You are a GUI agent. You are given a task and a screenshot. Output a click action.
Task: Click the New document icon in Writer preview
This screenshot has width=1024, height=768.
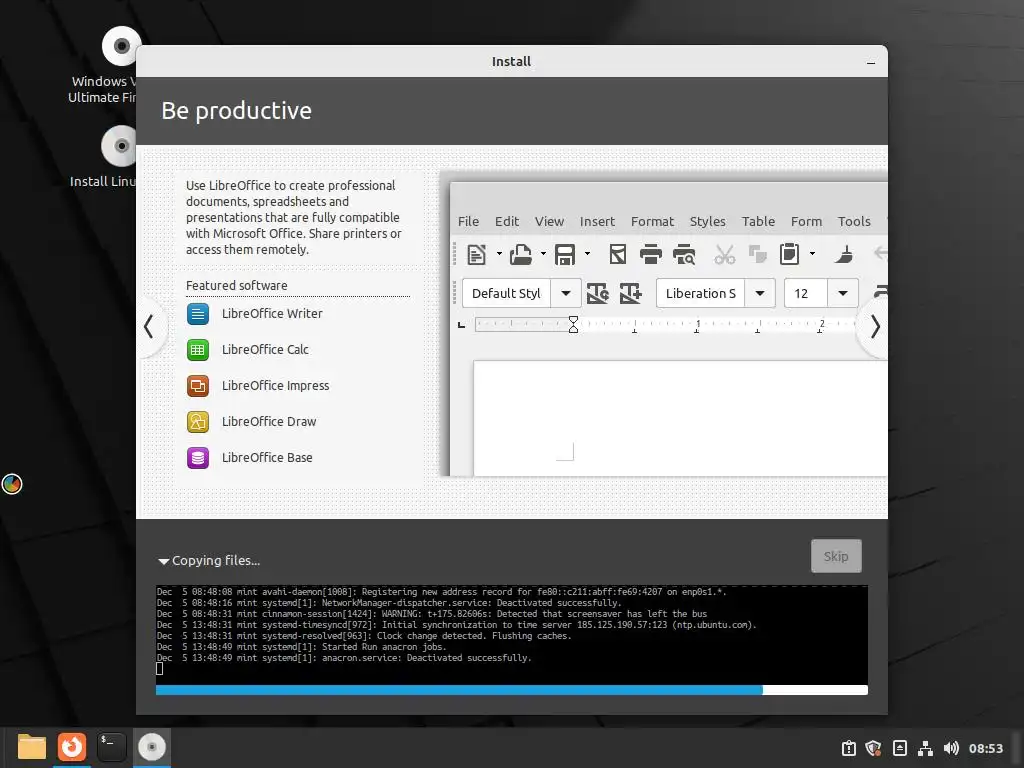point(477,254)
